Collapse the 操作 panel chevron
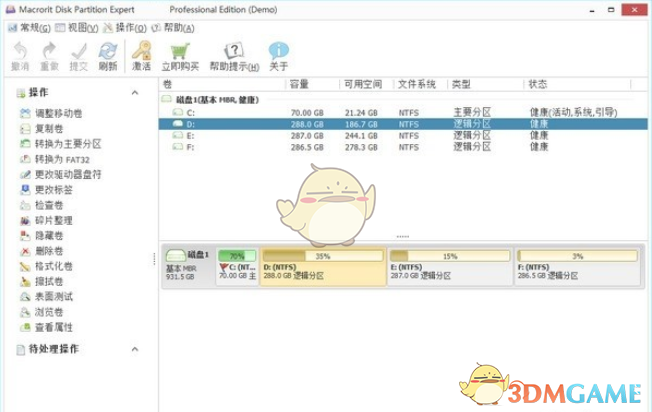 [x=135, y=92]
